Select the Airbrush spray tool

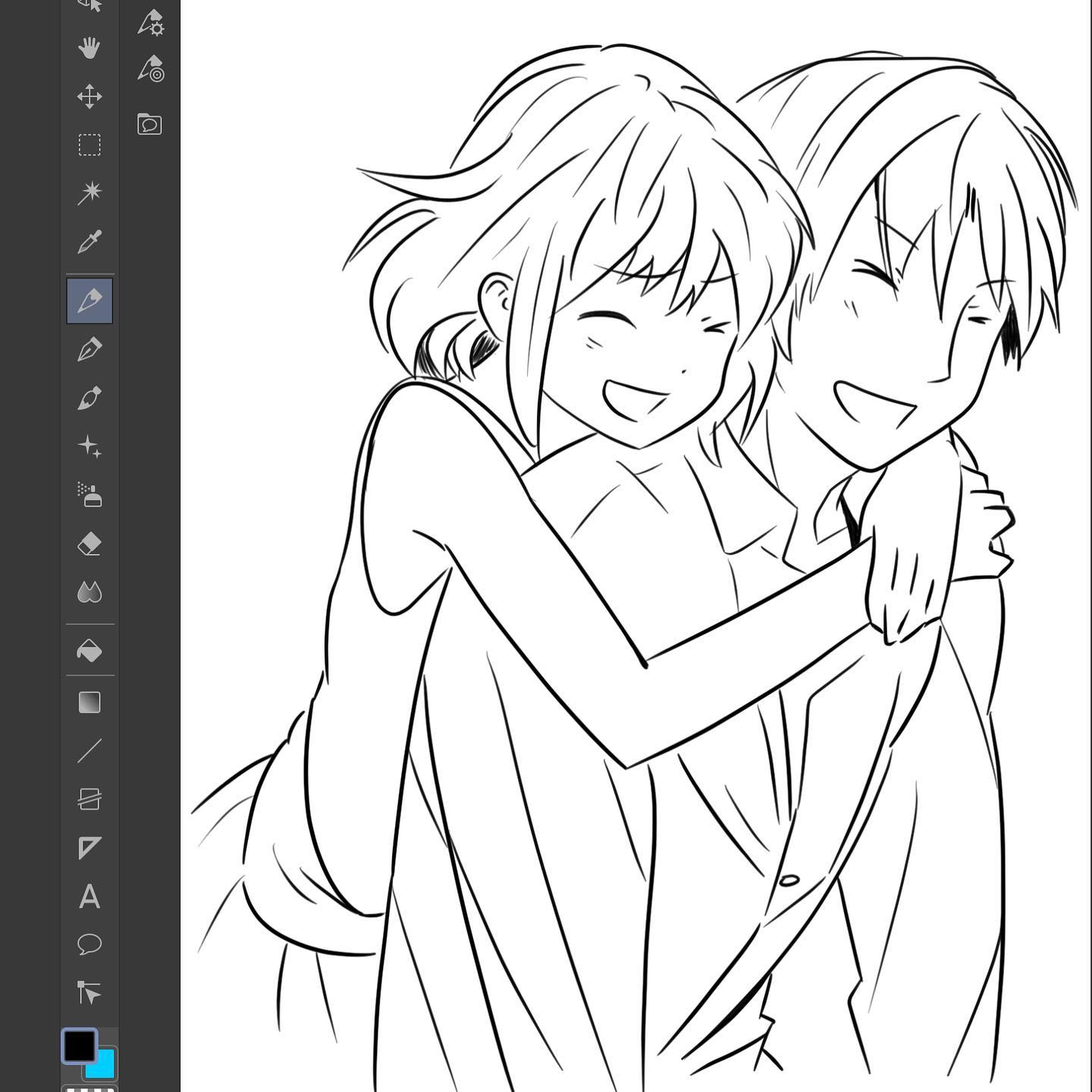(x=89, y=495)
